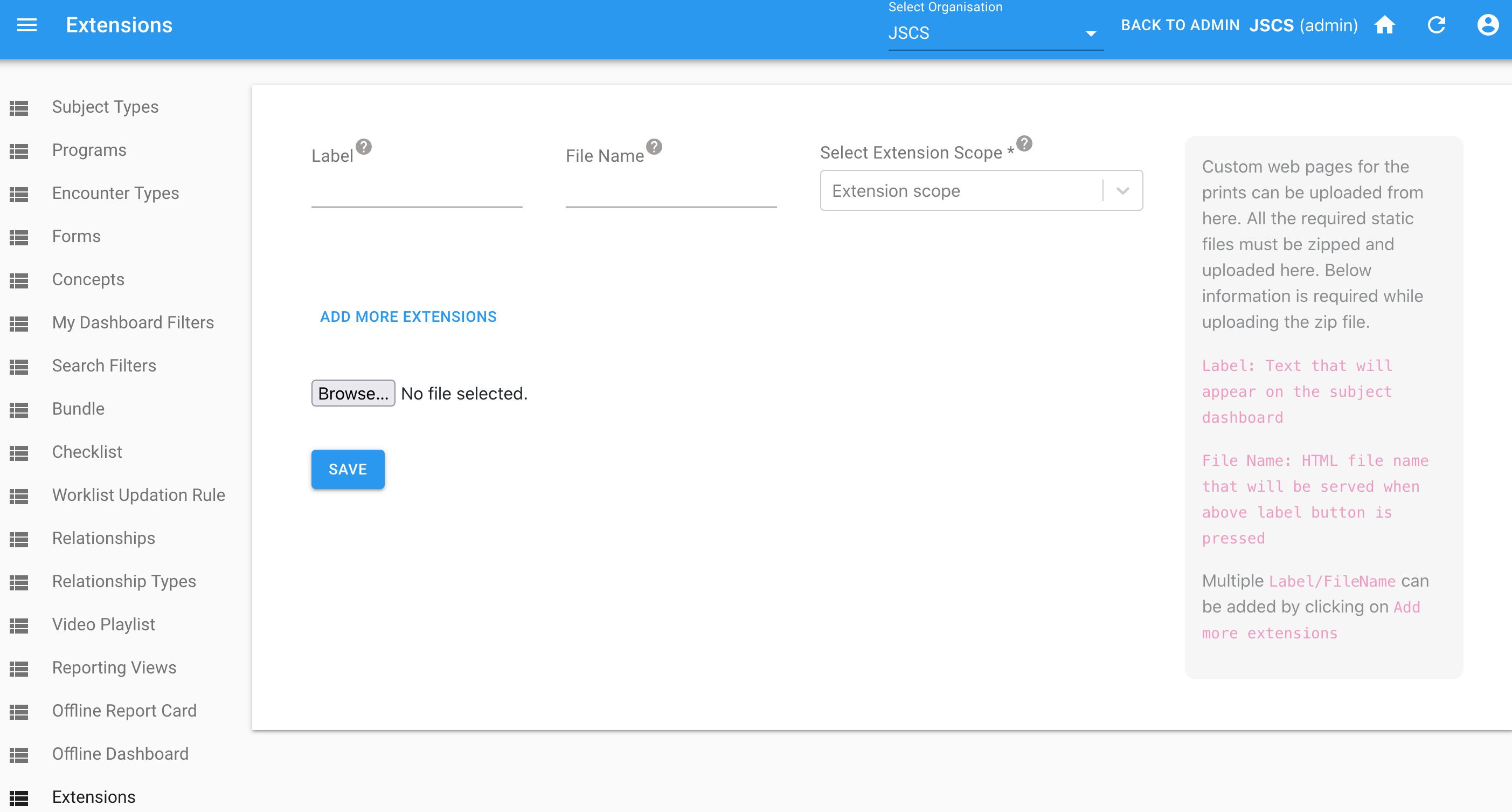
Task: Expand the Extension scope combo box
Action: [962, 191]
